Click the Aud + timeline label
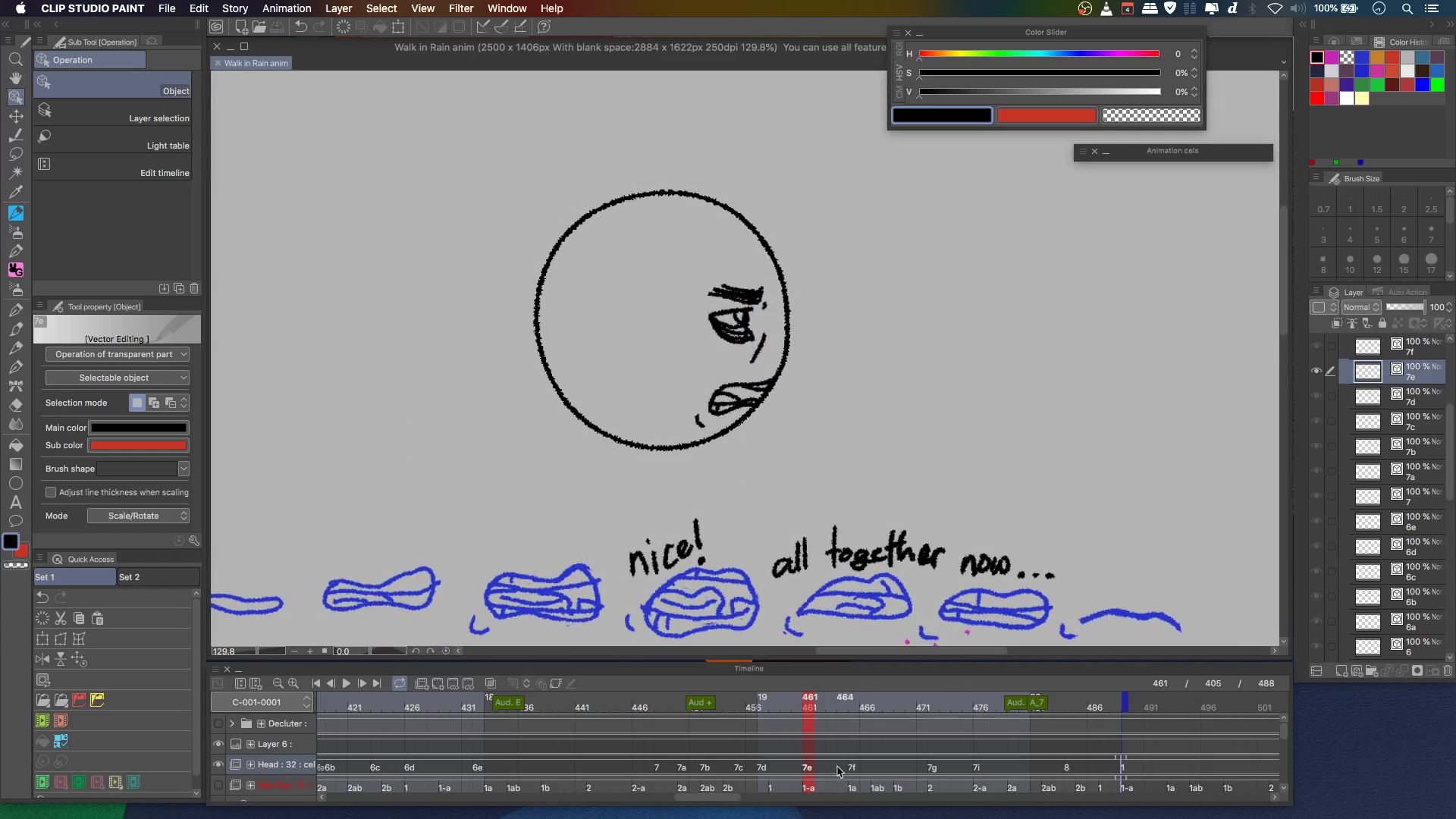This screenshot has width=1456, height=819. [700, 702]
